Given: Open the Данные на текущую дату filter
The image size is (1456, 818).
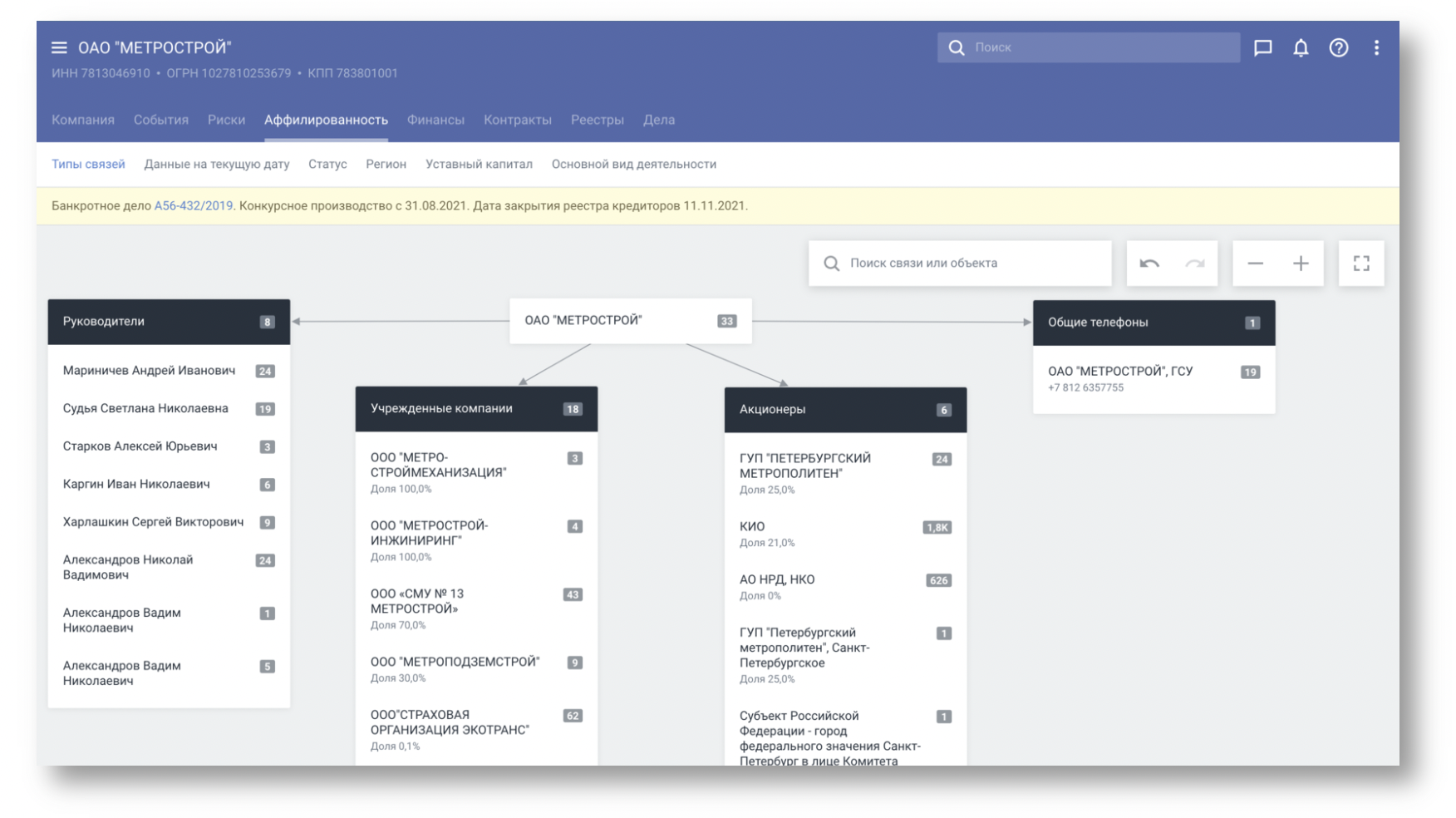Looking at the screenshot, I should point(217,164).
